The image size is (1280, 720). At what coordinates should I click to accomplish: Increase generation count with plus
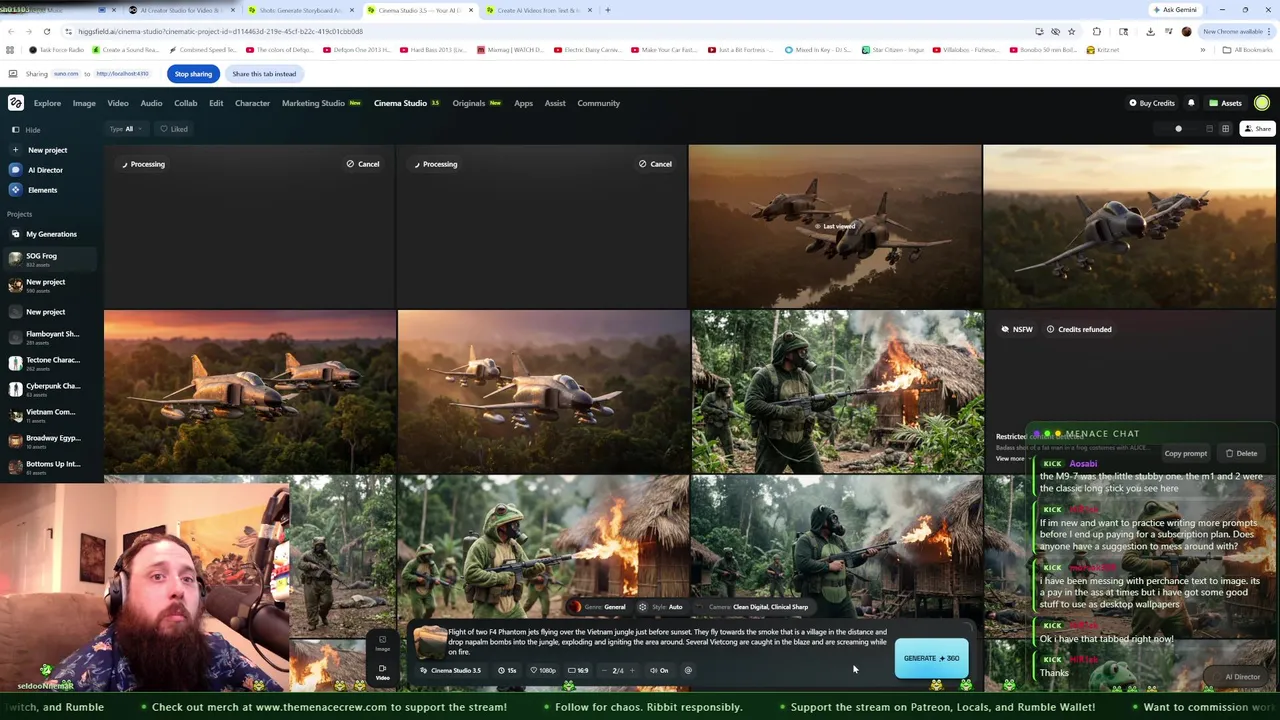point(632,670)
